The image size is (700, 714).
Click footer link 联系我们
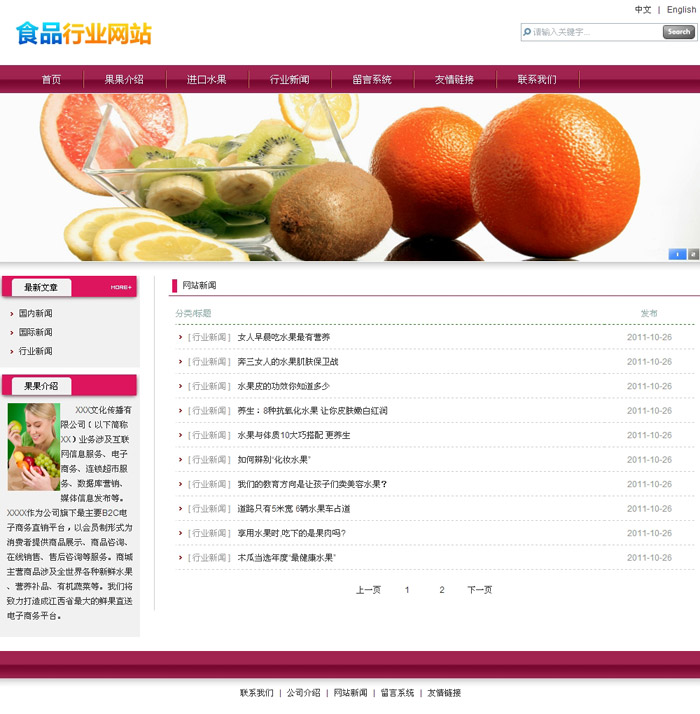coord(257,693)
